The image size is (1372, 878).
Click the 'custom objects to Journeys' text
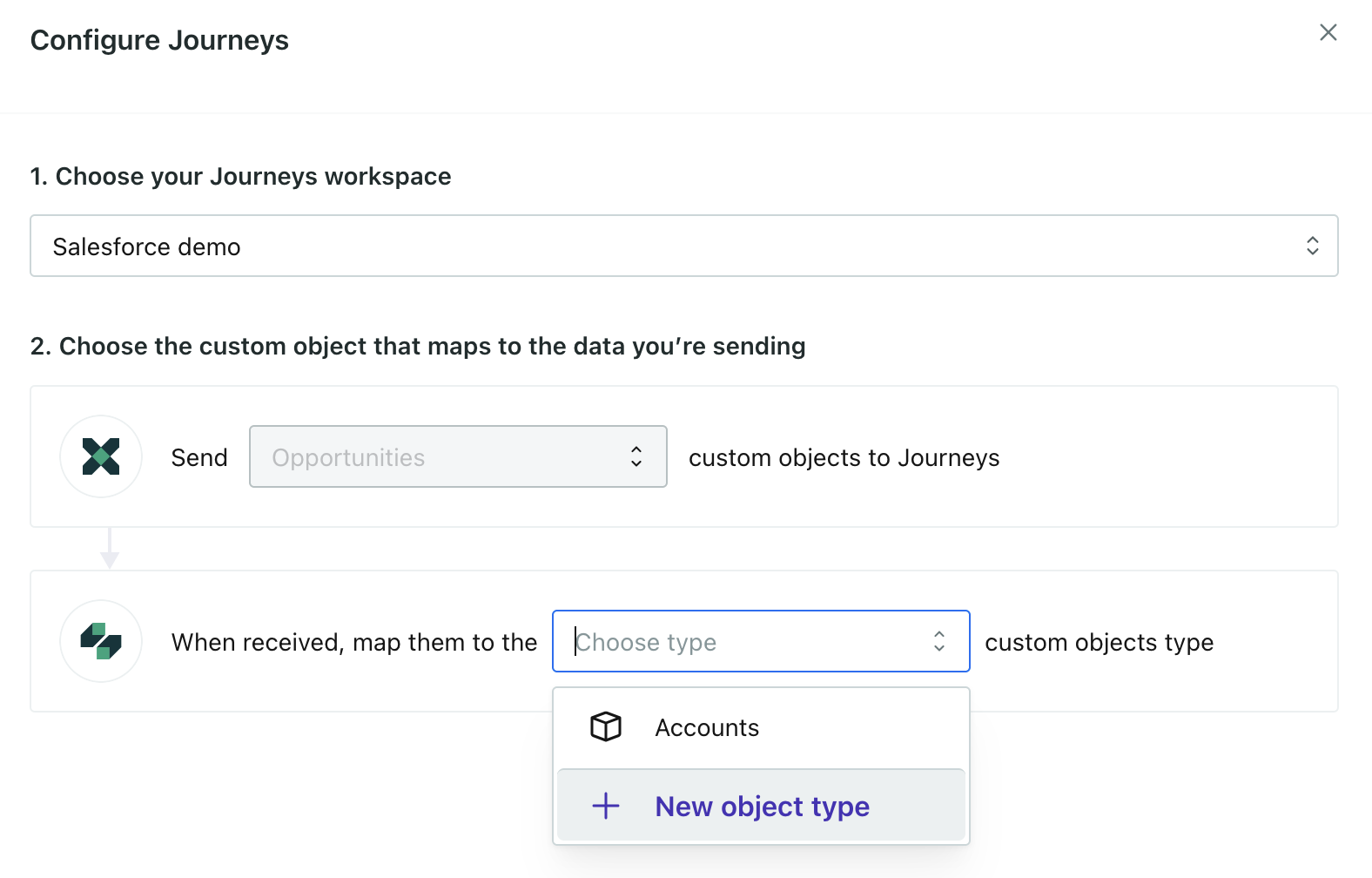844,457
